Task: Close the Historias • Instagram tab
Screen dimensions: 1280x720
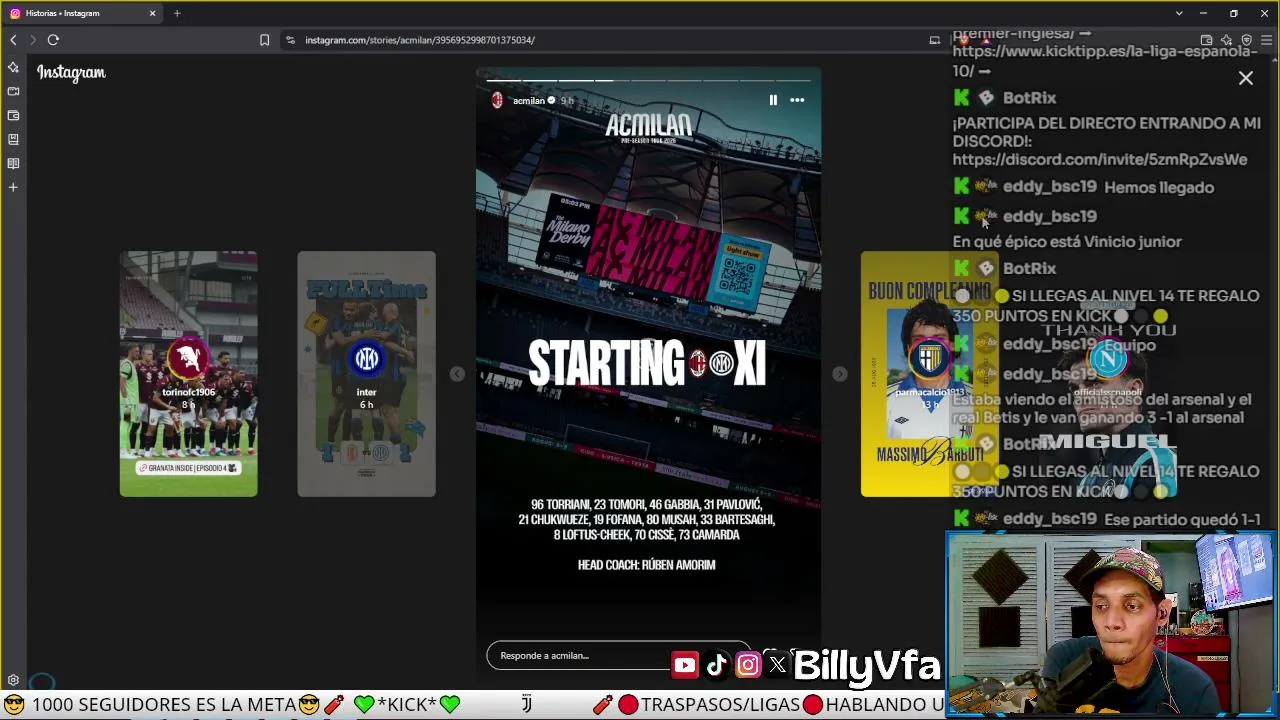Action: tap(152, 13)
